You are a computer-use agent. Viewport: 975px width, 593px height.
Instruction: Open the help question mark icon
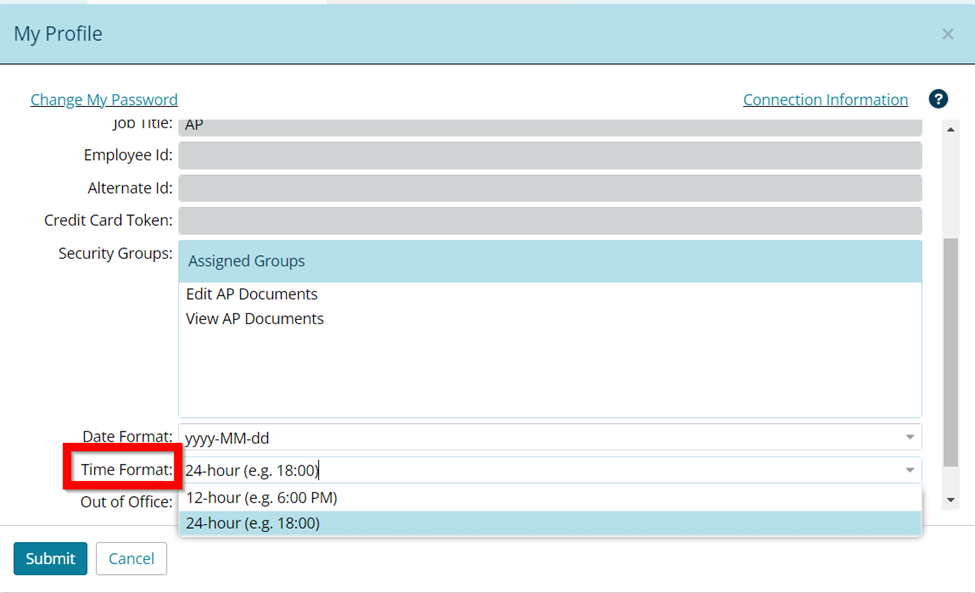tap(938, 99)
